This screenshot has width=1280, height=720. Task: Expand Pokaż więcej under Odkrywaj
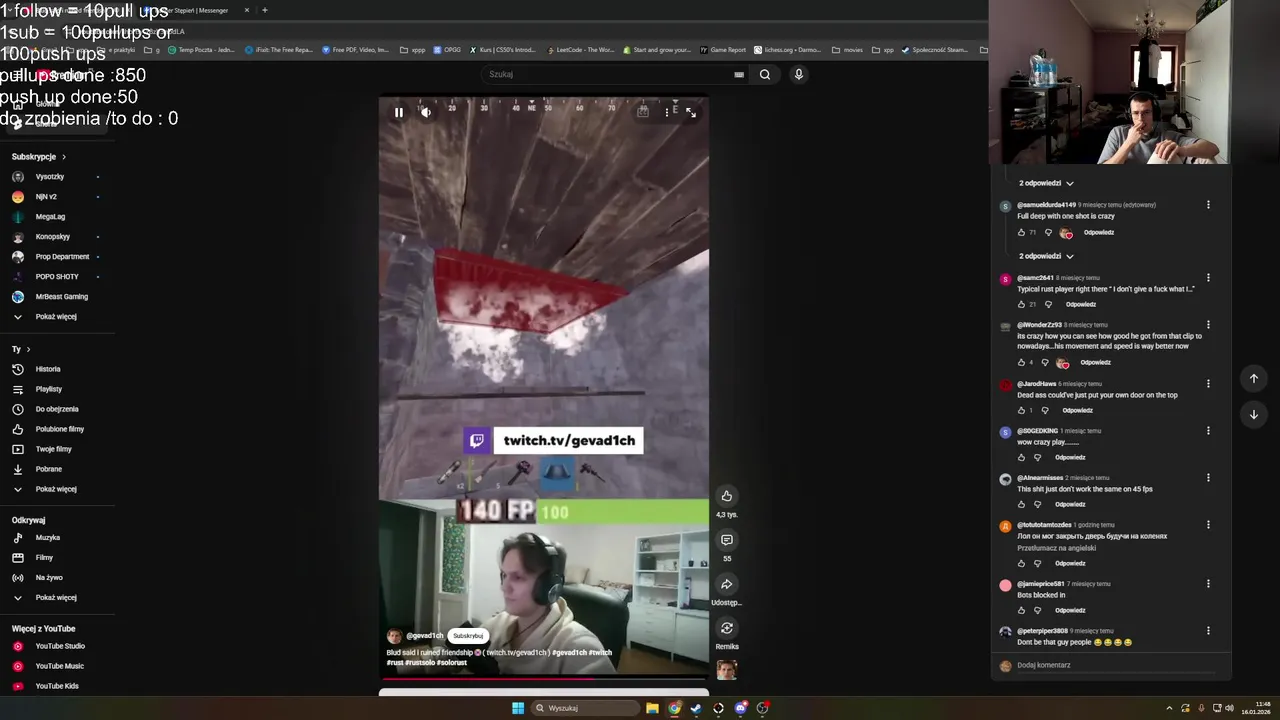pos(55,598)
